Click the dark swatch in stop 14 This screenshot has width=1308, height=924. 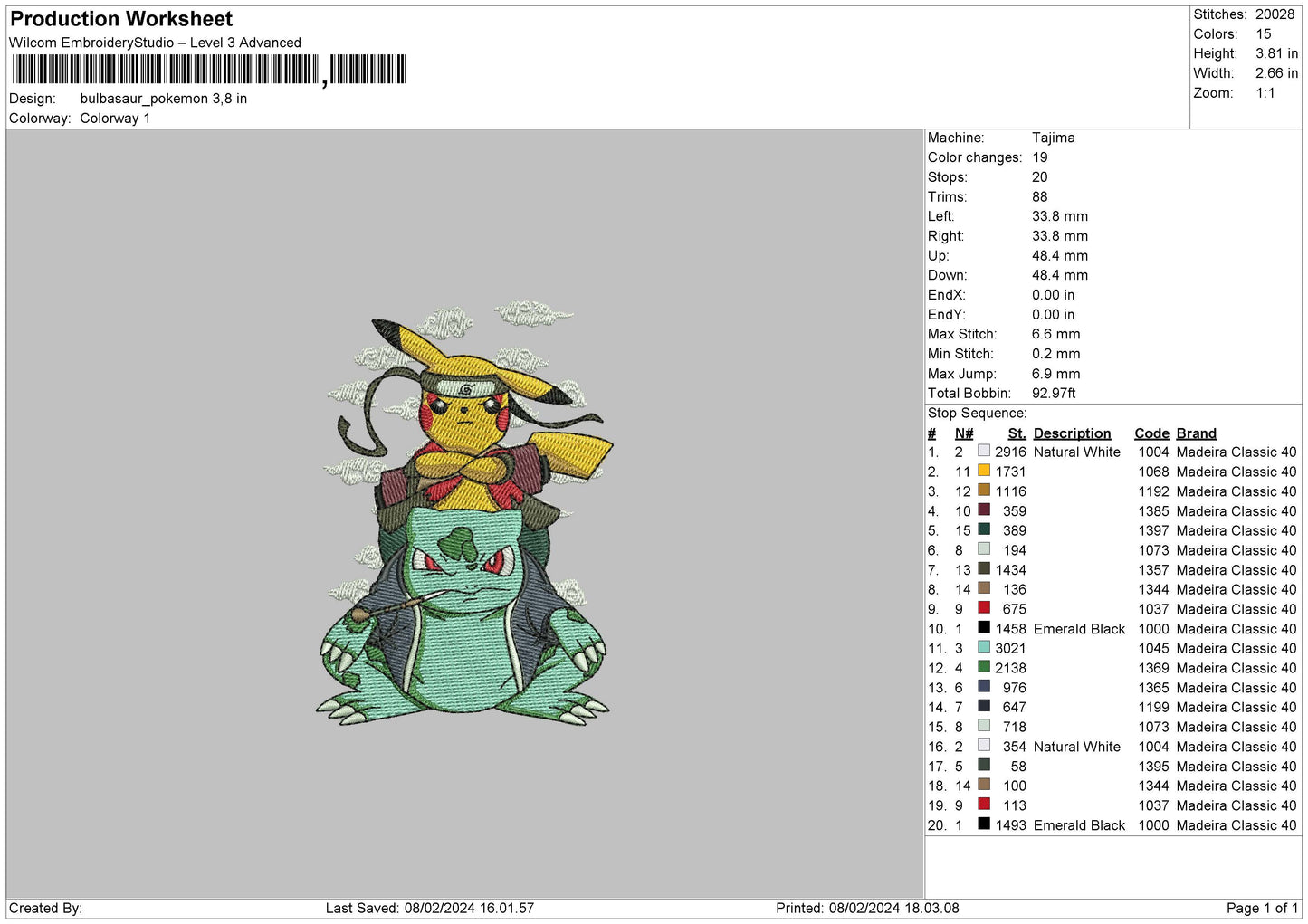click(x=984, y=706)
